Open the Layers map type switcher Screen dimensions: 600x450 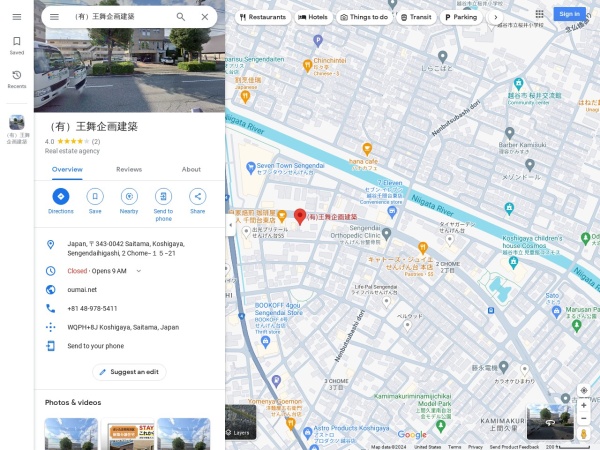pos(241,422)
